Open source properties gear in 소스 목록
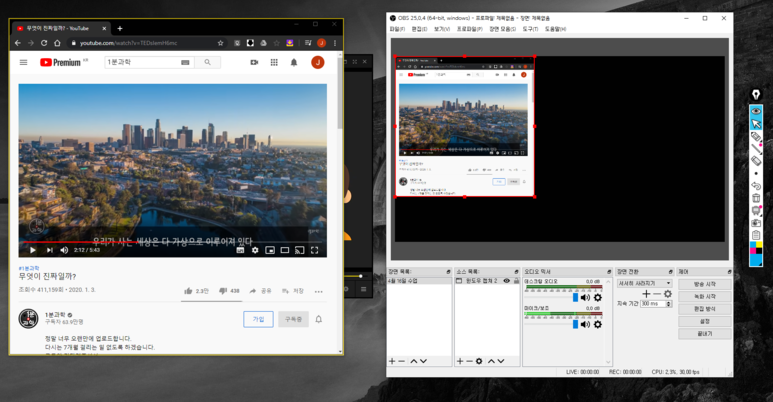 pyautogui.click(x=479, y=361)
